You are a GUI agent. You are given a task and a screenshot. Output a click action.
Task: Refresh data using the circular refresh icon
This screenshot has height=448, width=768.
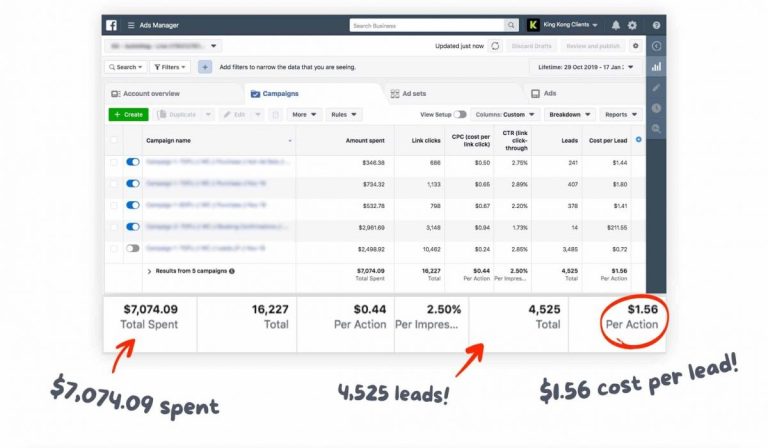[x=495, y=46]
